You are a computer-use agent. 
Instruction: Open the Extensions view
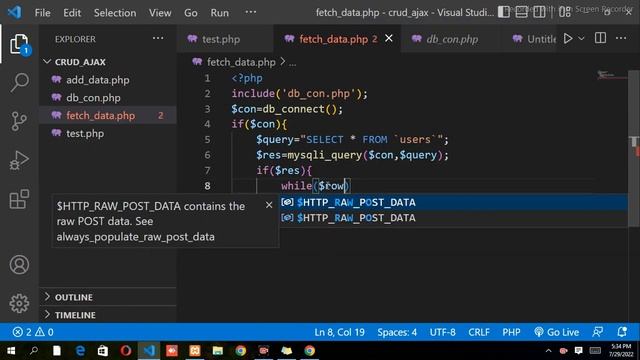tap(19, 199)
